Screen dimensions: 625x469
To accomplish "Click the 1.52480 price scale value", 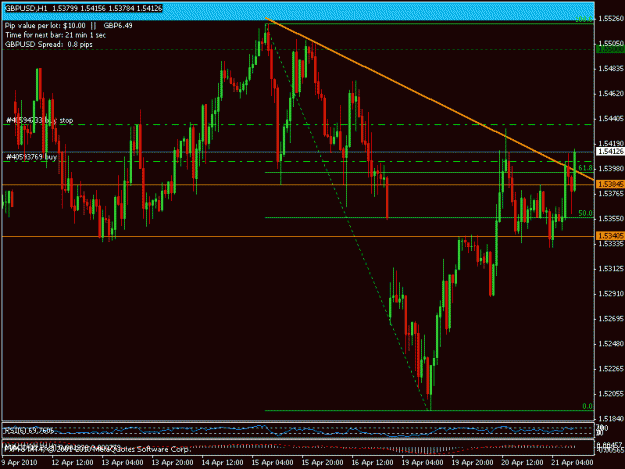I will [x=611, y=344].
